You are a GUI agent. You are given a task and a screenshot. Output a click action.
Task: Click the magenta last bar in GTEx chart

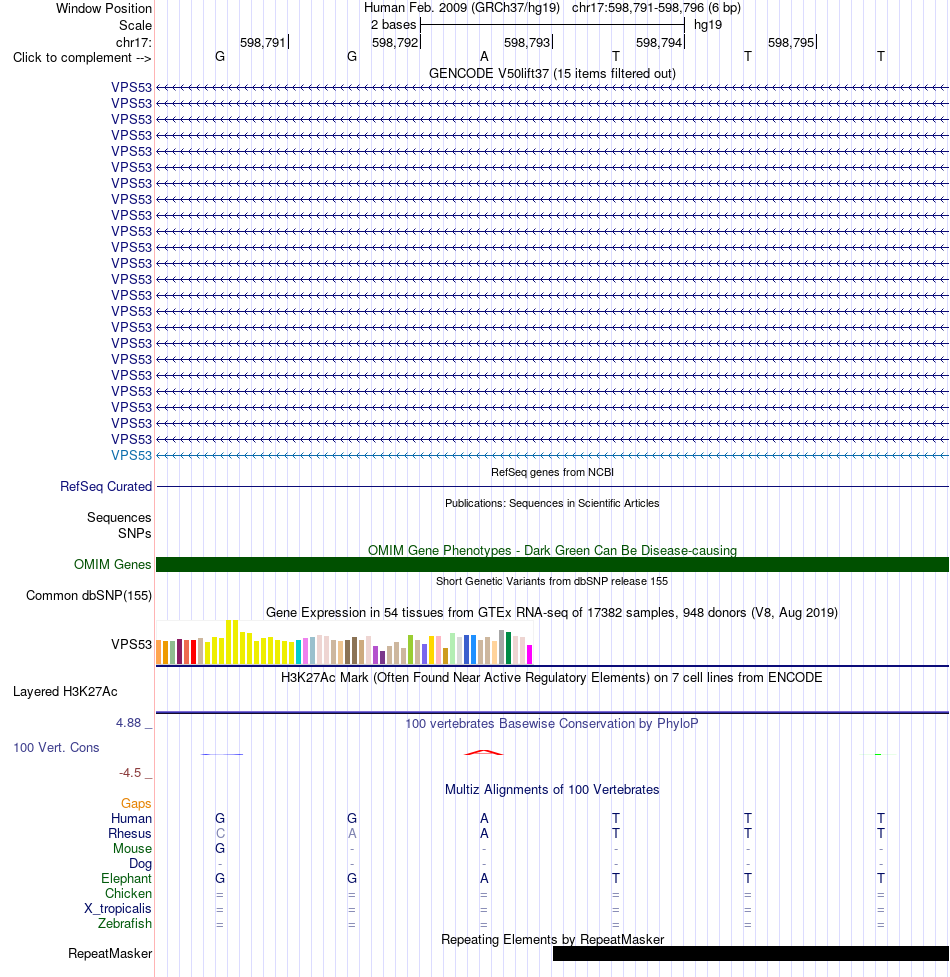pos(530,654)
